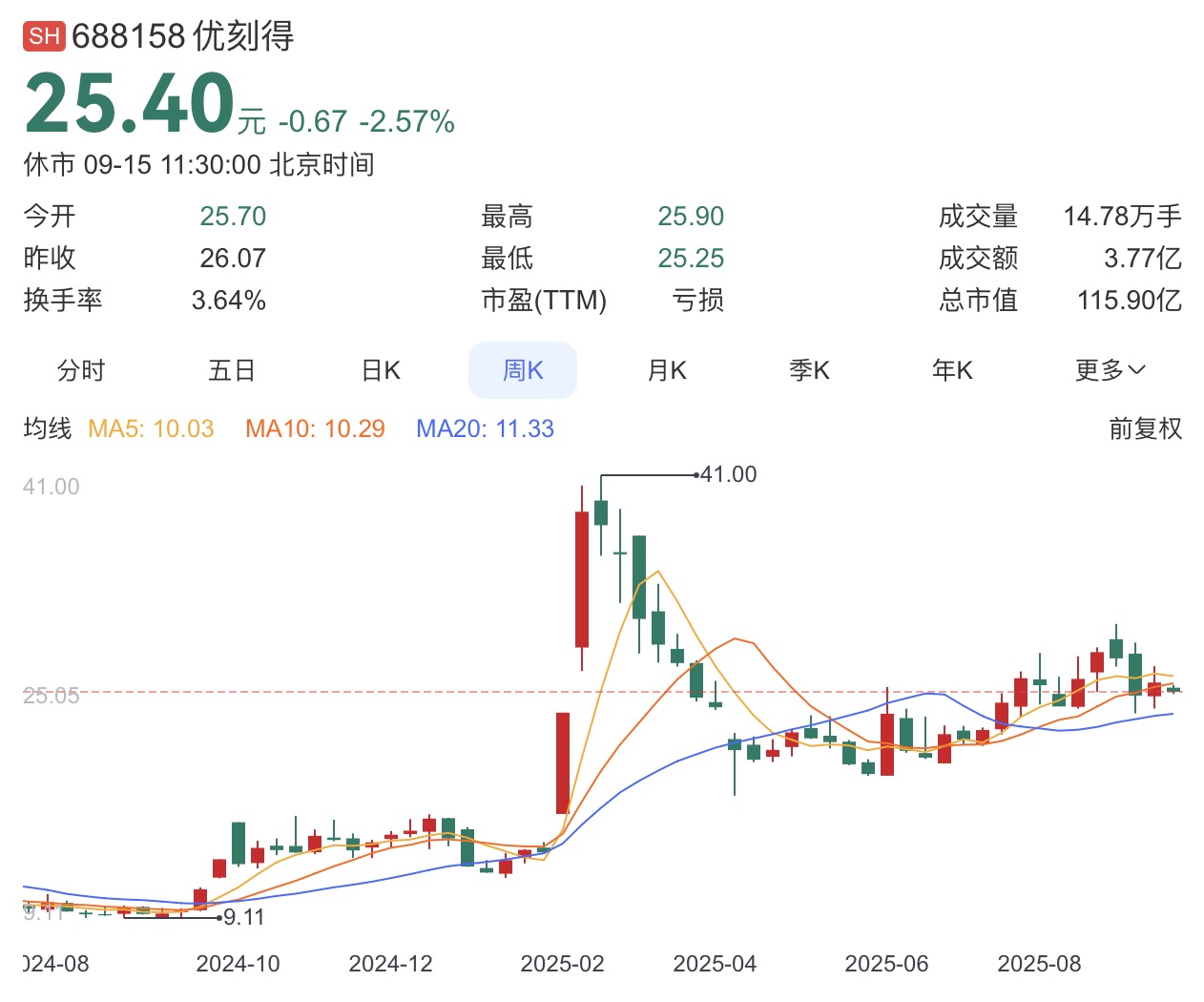The image size is (1204, 1002).
Task: Select the 日K tab
Action: tap(381, 370)
